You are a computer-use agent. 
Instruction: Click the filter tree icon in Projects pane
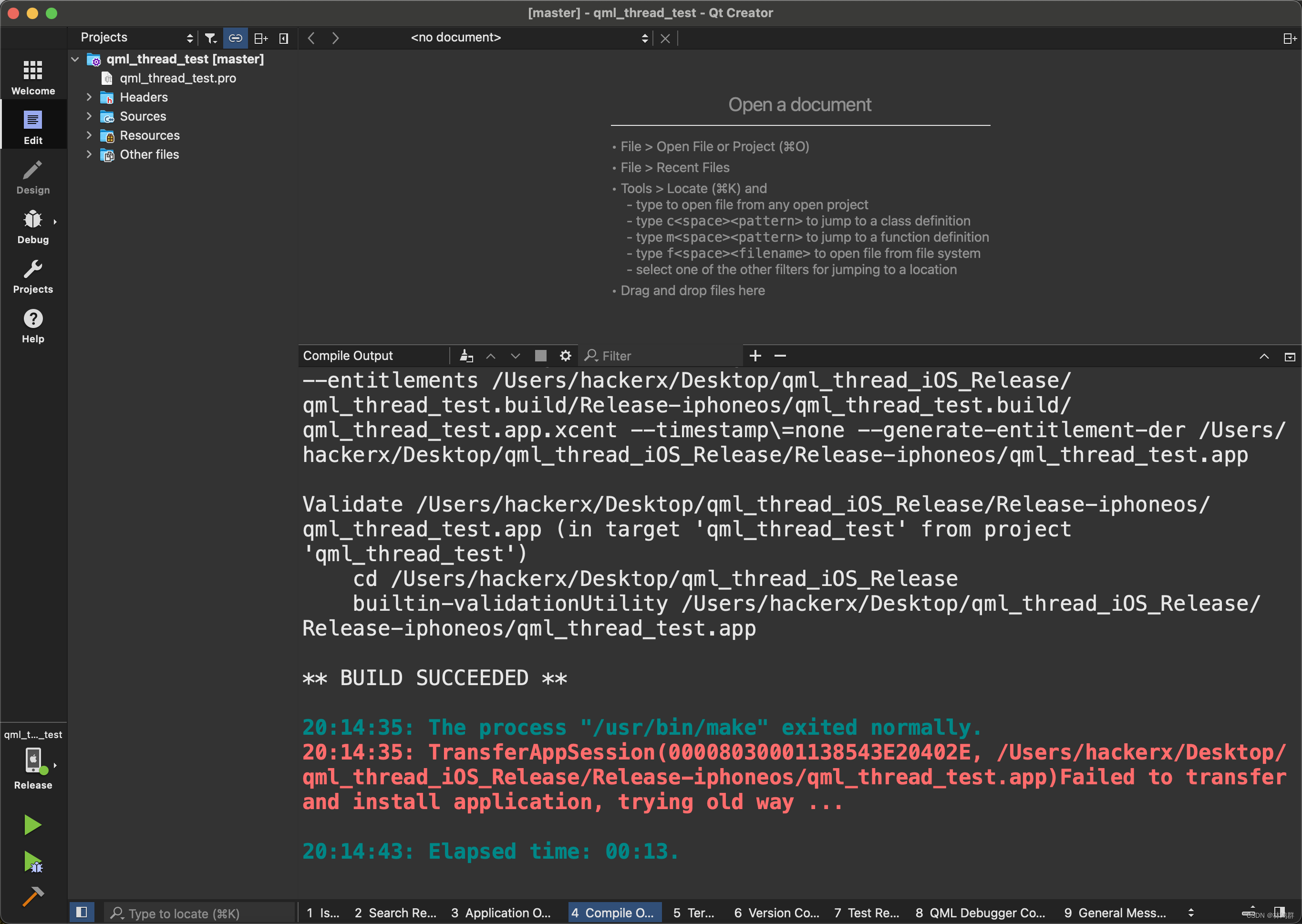click(x=210, y=38)
